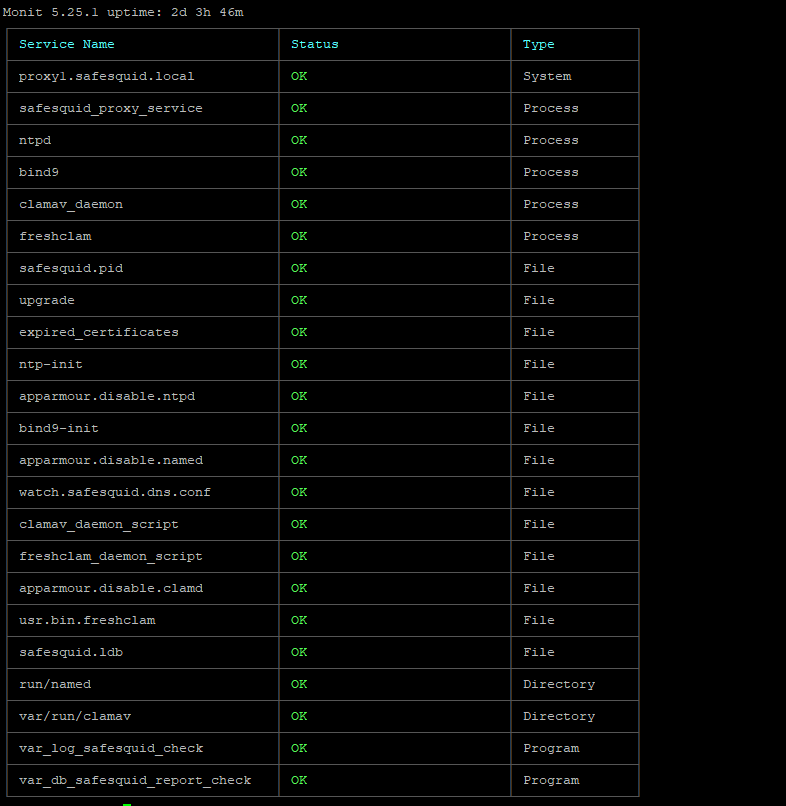This screenshot has width=786, height=806.
Task: Click the ntp-init service name
Action: 50,364
